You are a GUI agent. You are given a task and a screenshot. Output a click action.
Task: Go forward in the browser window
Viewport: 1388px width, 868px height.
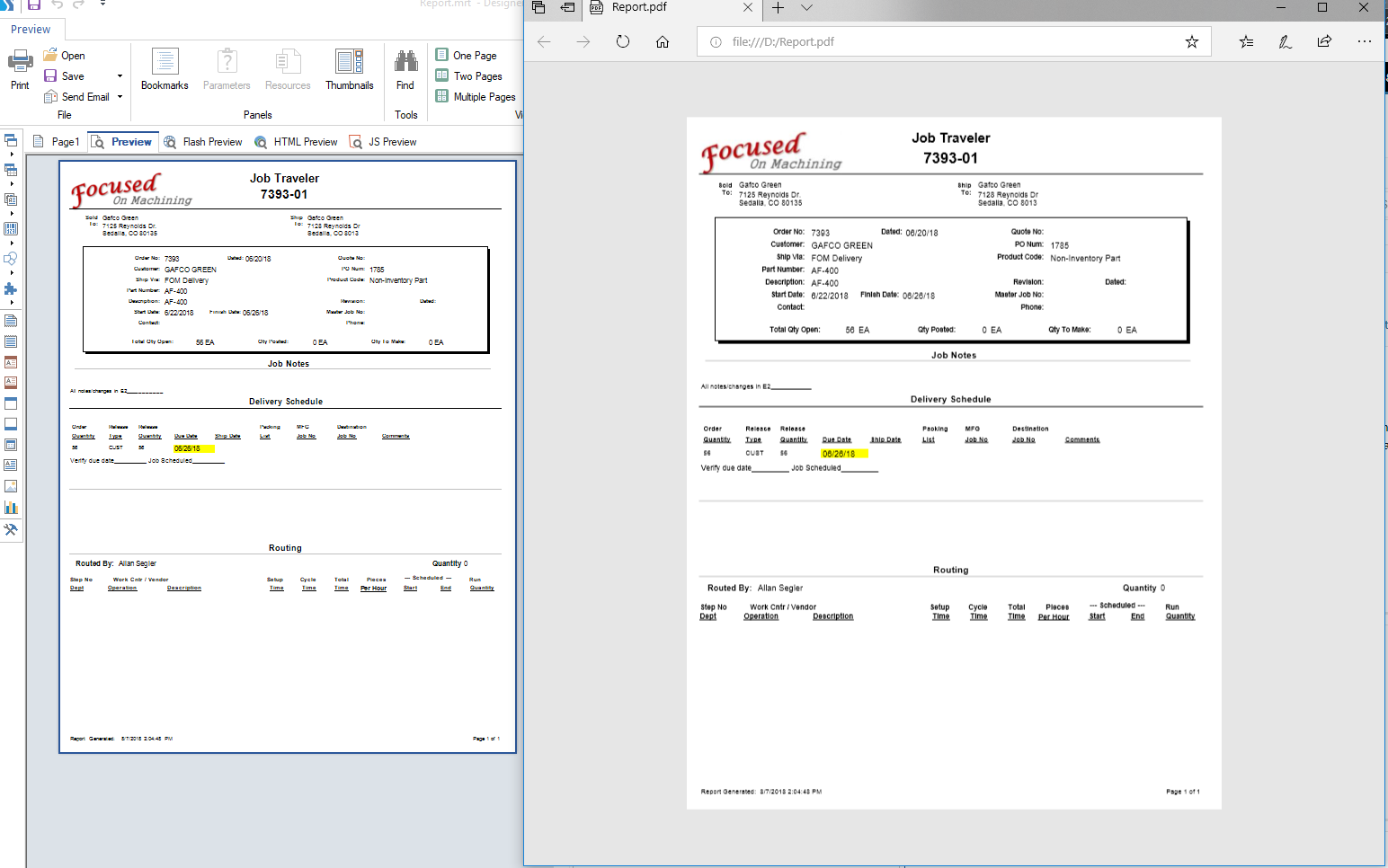point(583,41)
